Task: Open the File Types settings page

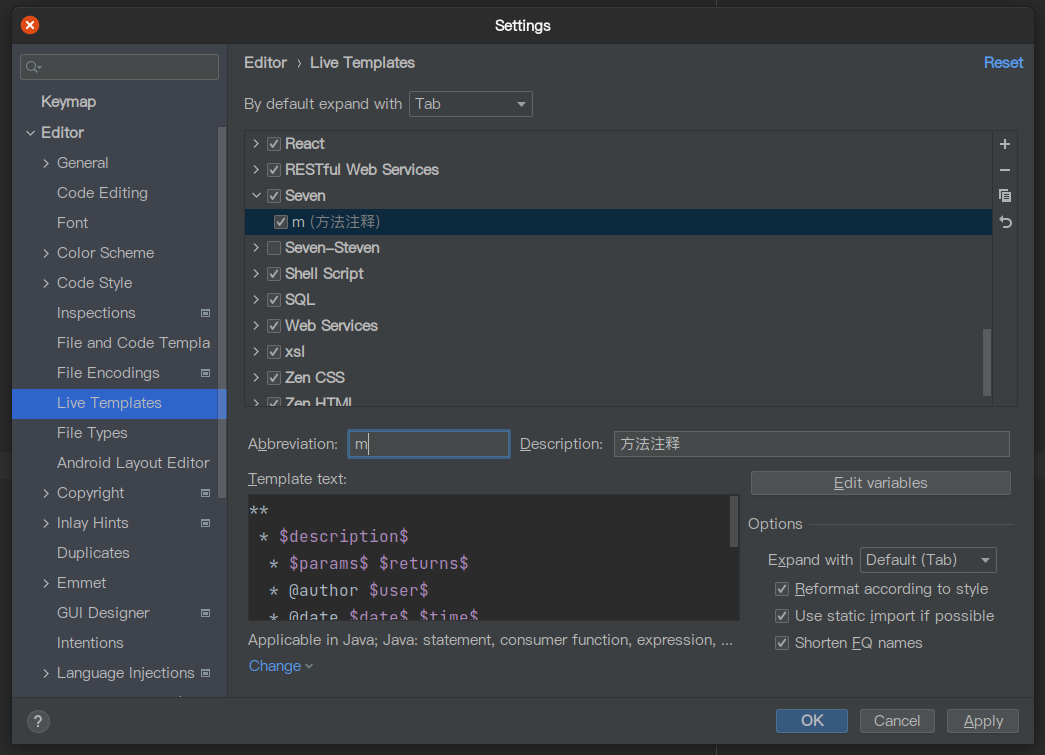Action: click(x=92, y=433)
